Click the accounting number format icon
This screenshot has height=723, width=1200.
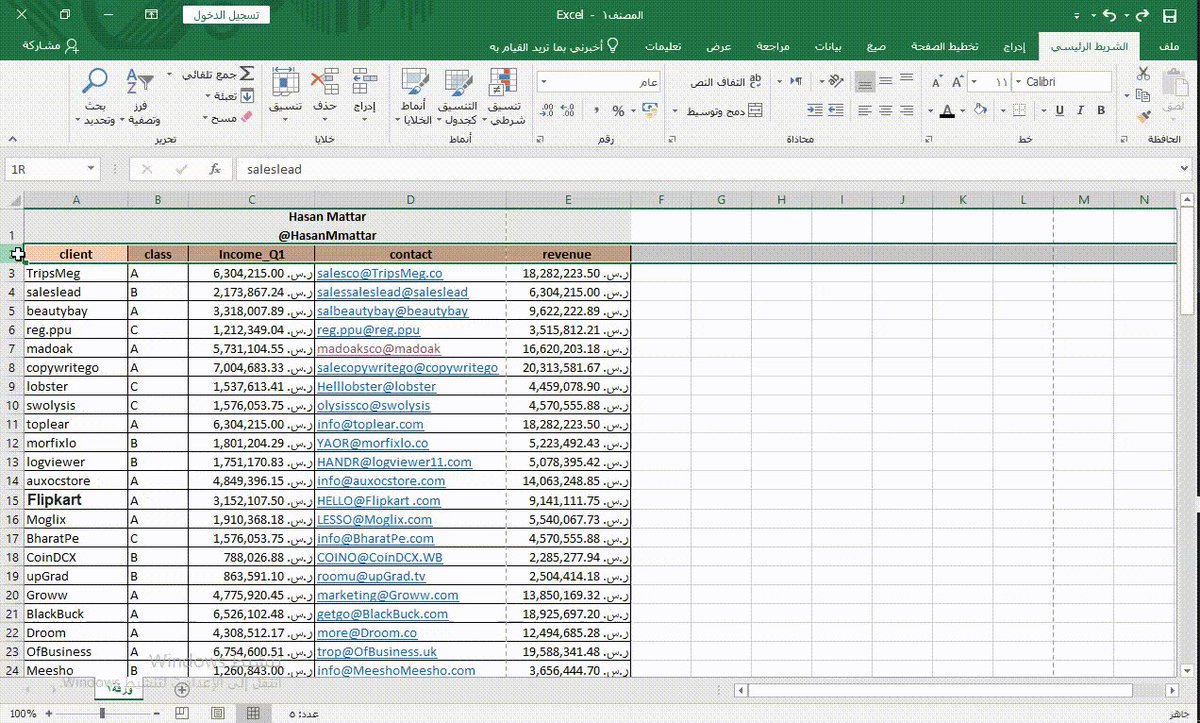tap(651, 111)
